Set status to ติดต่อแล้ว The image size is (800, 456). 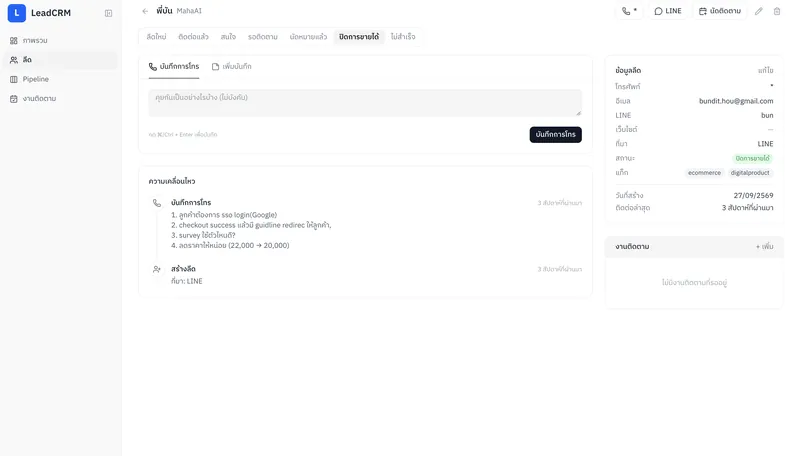click(193, 37)
